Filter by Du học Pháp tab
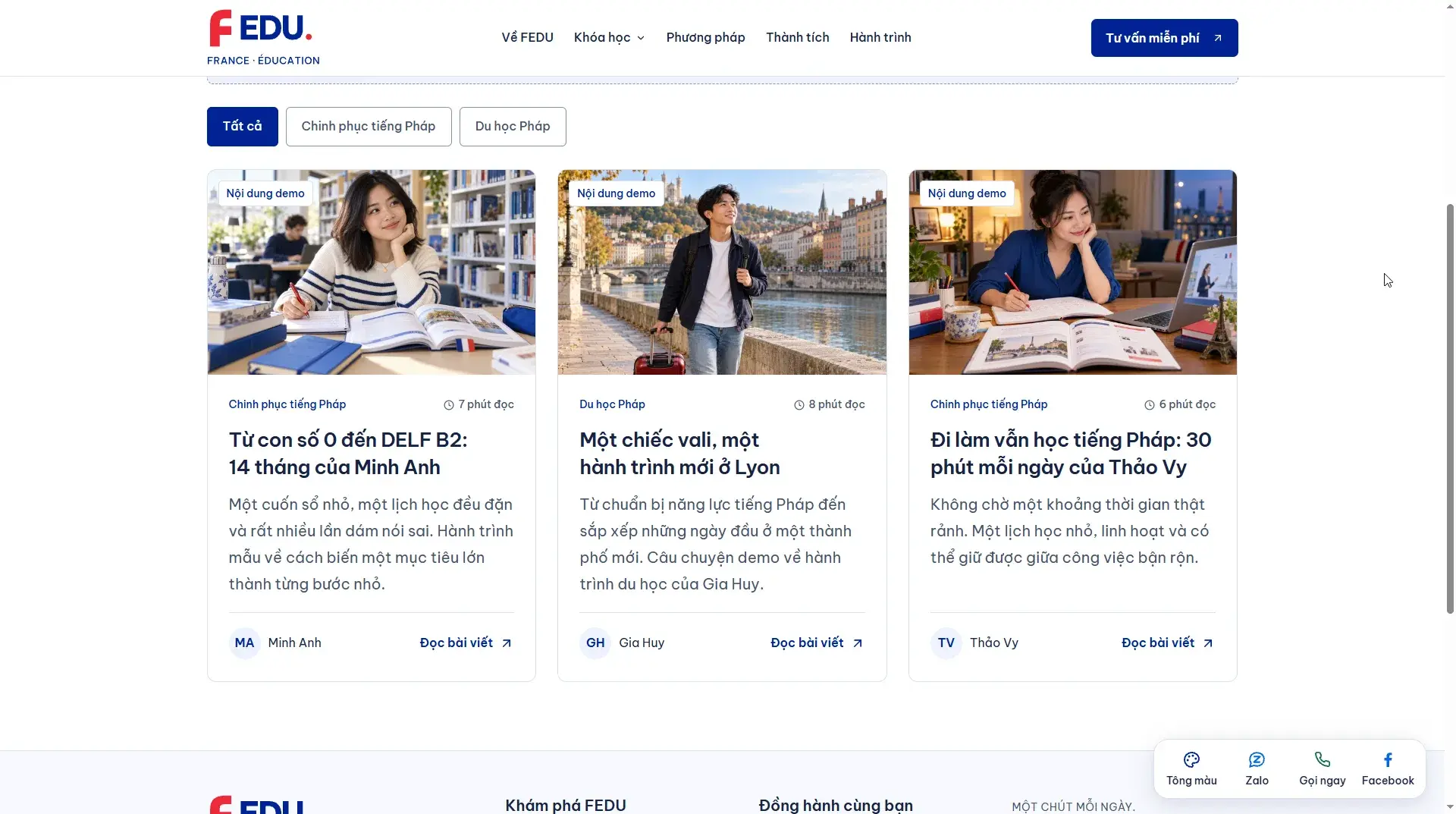 click(513, 127)
